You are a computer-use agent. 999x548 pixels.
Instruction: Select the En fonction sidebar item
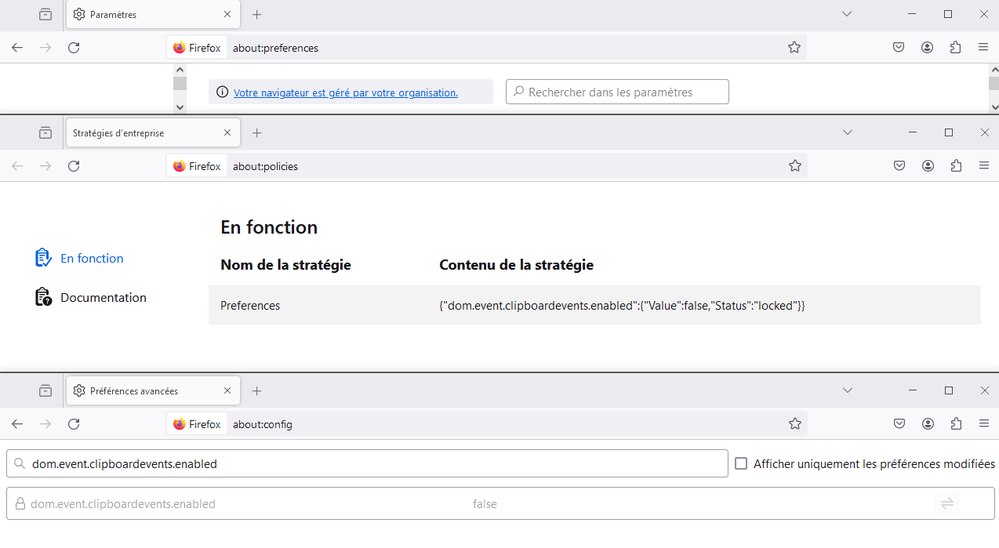pyautogui.click(x=91, y=258)
